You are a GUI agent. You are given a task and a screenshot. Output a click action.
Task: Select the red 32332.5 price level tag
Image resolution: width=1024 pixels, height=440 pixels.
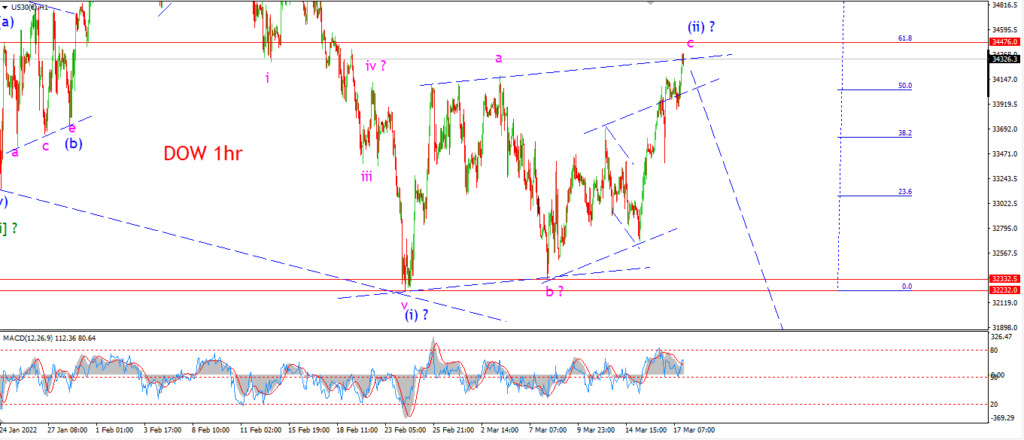[1005, 279]
